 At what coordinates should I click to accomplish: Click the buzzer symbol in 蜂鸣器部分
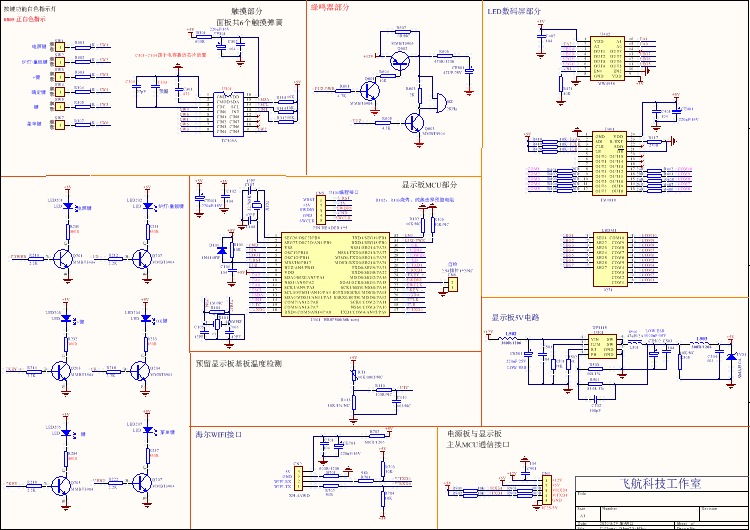[441, 102]
